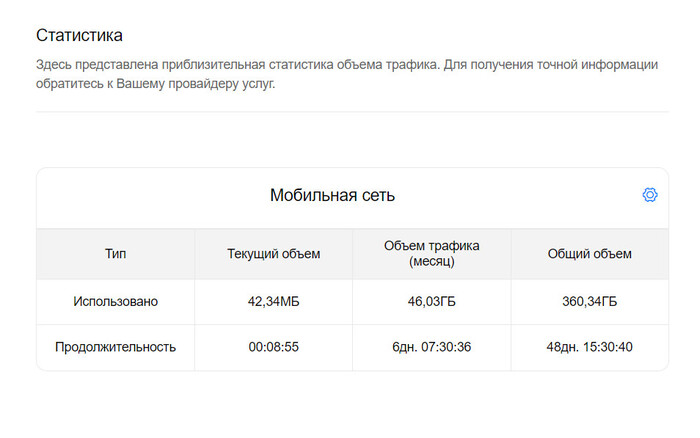Click the "Мобильная сеть" card title

[332, 196]
